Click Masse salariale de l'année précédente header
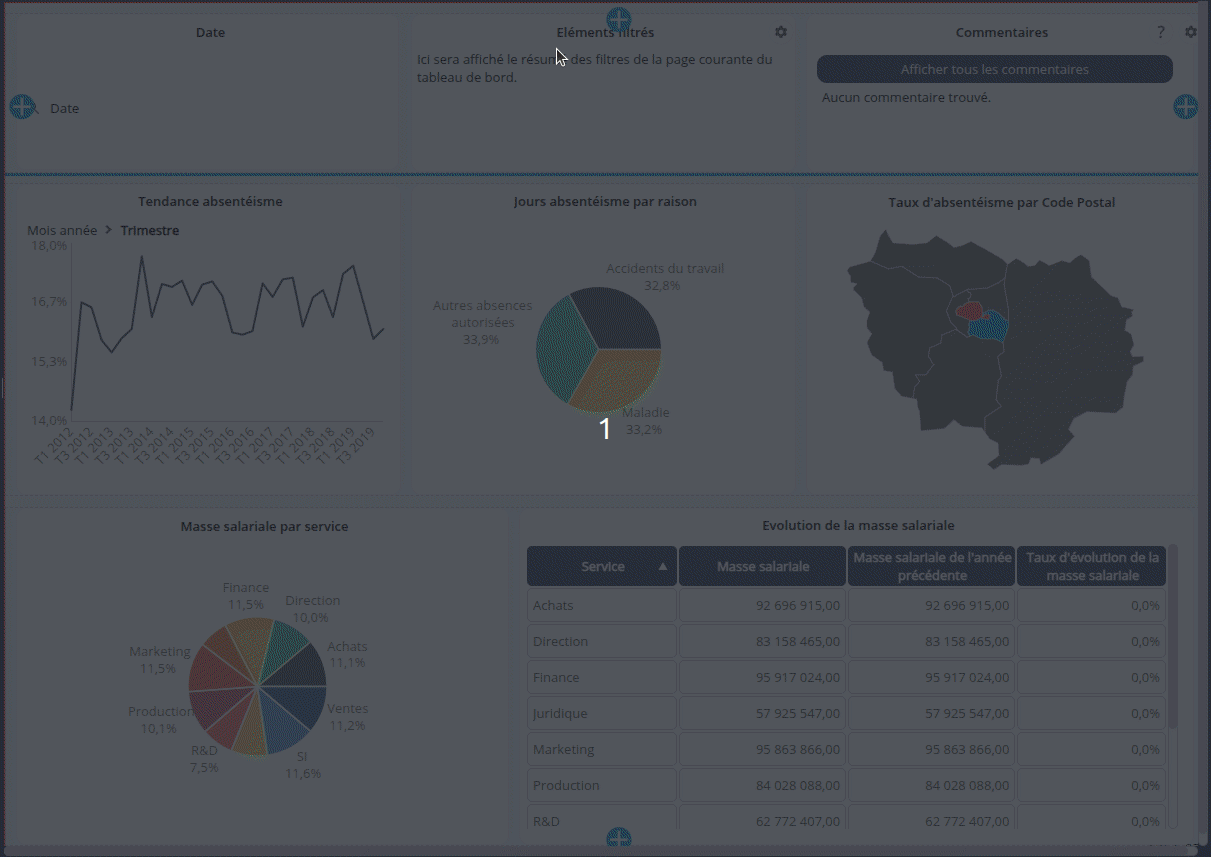The width and height of the screenshot is (1211, 857). click(x=931, y=566)
